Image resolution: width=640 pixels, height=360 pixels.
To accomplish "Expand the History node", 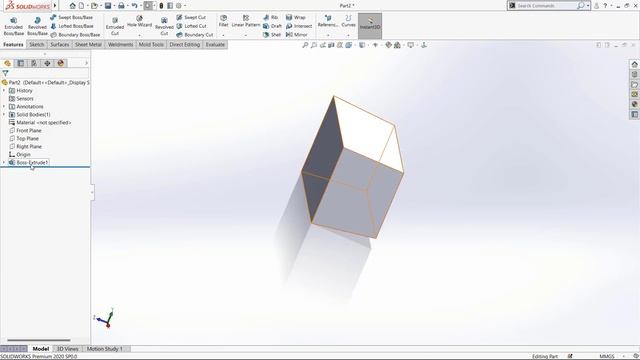I will tap(4, 91).
